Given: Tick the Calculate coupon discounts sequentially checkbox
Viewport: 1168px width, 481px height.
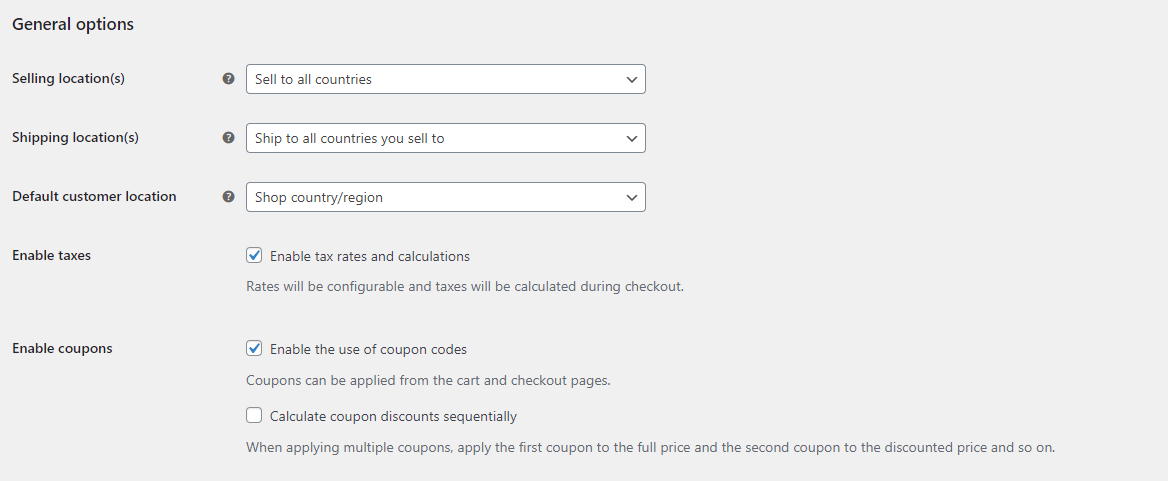Looking at the screenshot, I should [x=254, y=415].
